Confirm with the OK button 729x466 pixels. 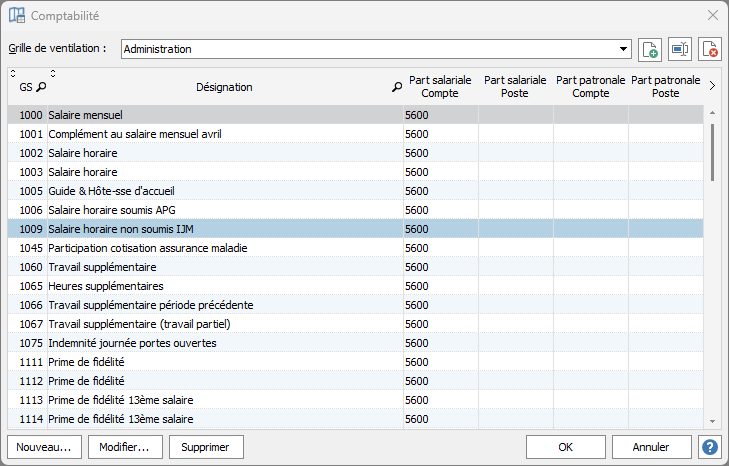[x=565, y=447]
